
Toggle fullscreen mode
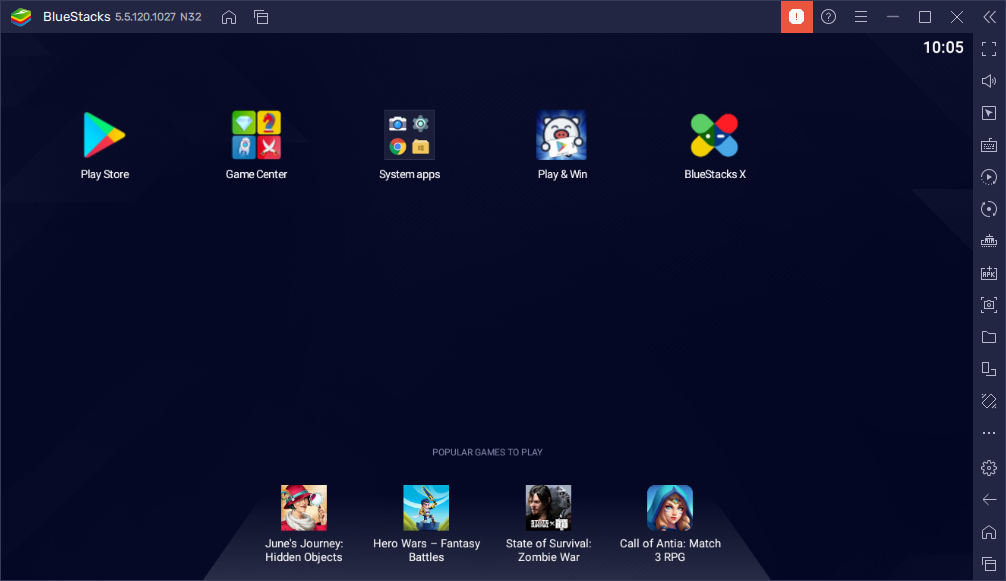pos(988,48)
